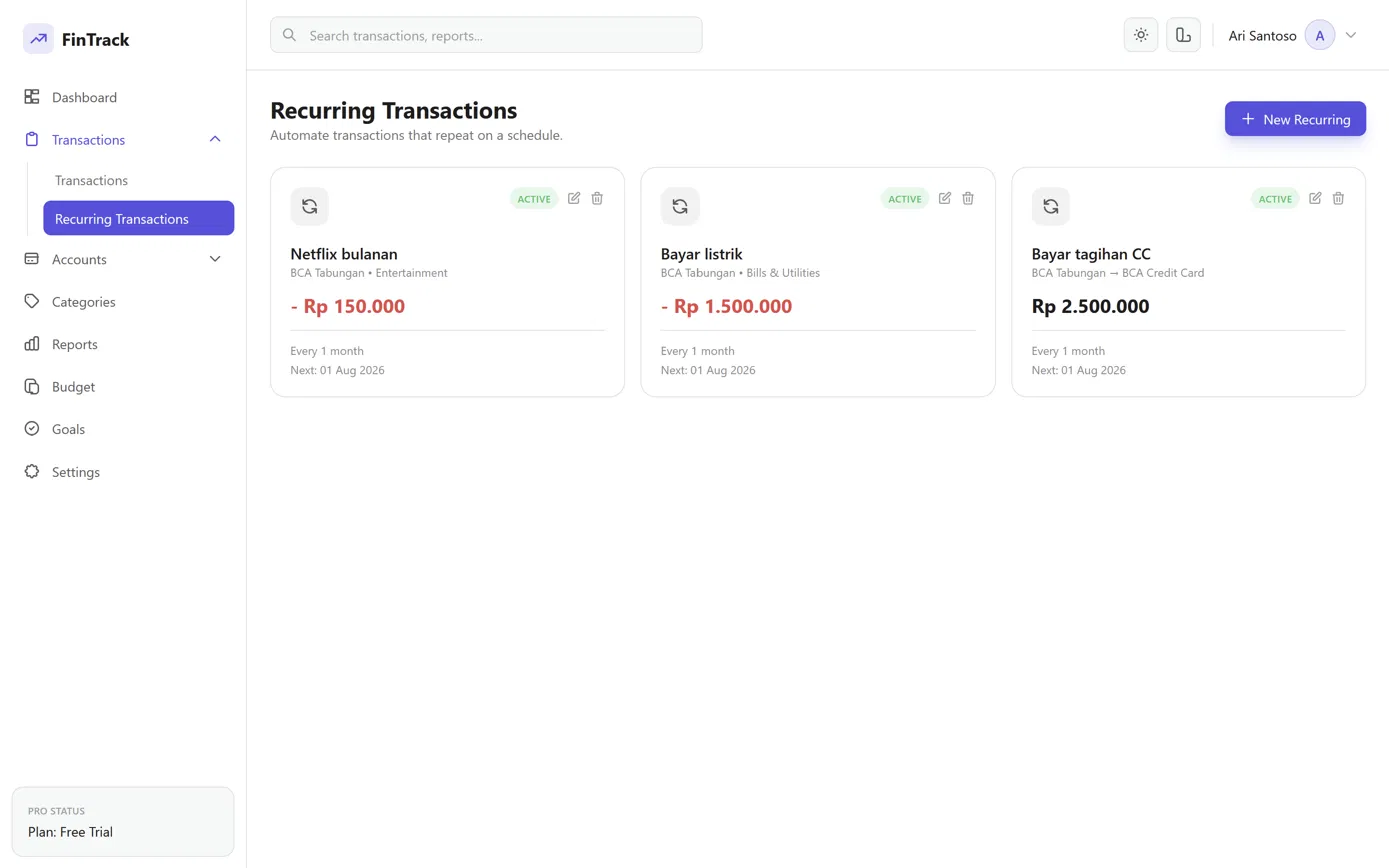The height and width of the screenshot is (868, 1389).
Task: Click 'BCA Tabungan → BCA Credit Card' subtitle
Action: tap(1118, 273)
